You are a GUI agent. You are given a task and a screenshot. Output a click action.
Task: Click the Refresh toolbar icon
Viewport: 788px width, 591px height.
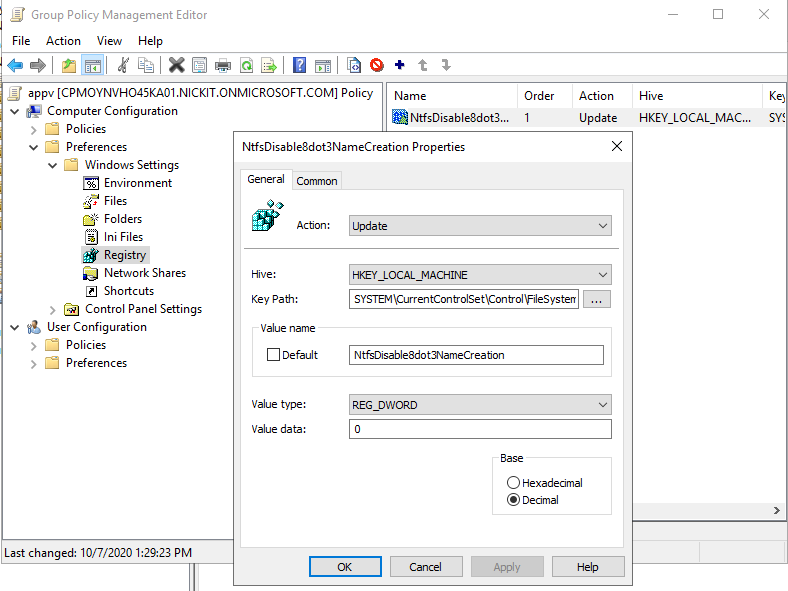[246, 65]
